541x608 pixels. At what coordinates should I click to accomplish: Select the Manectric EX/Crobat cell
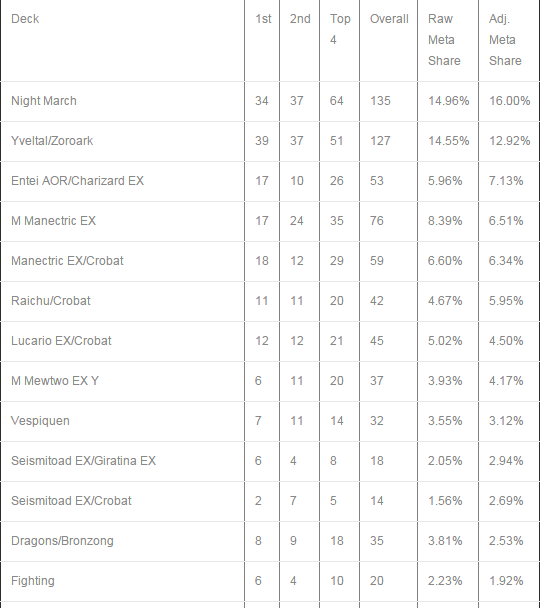pyautogui.click(x=67, y=261)
